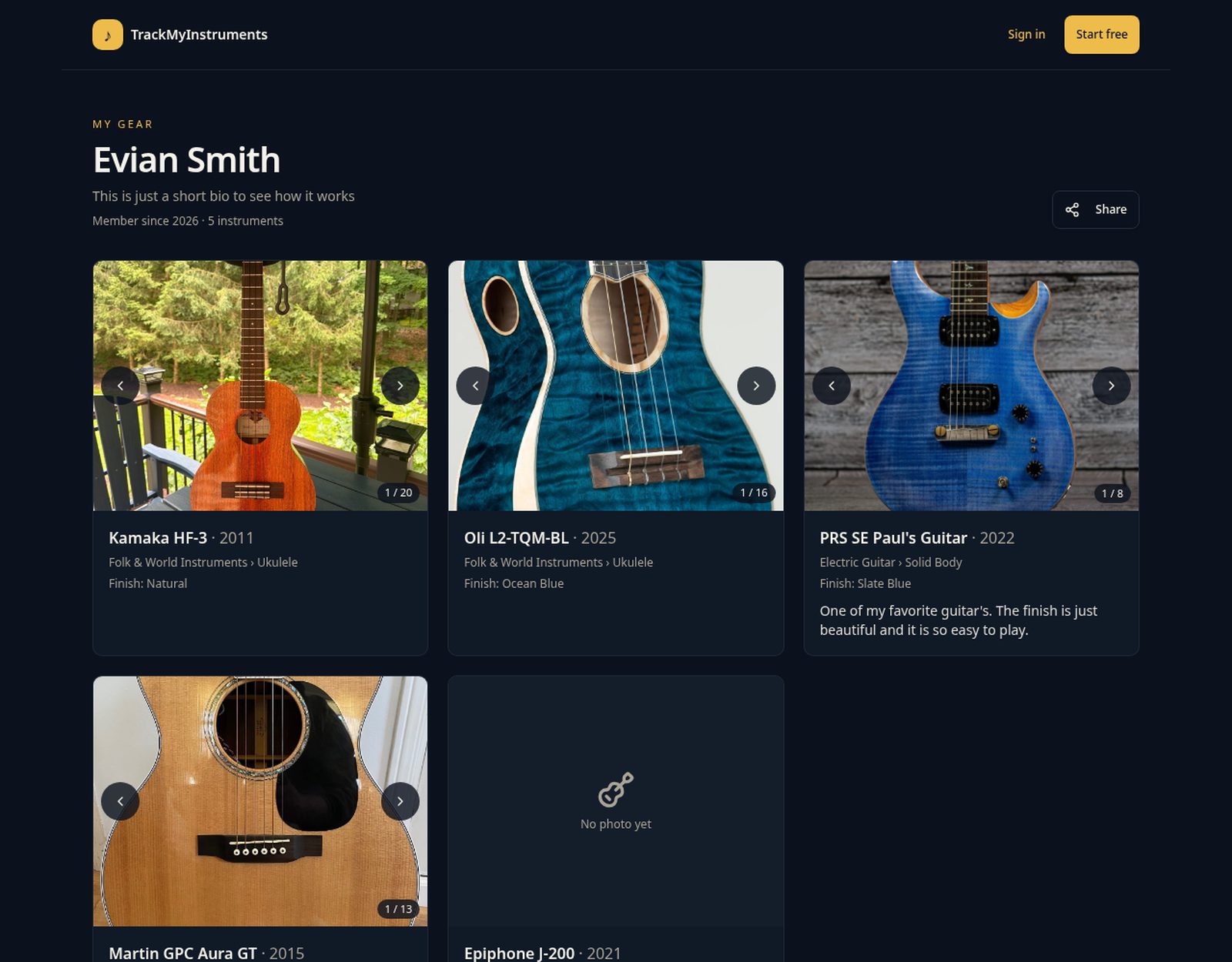Click the 1 / 16 photo counter
The height and width of the screenshot is (962, 1232).
[754, 493]
